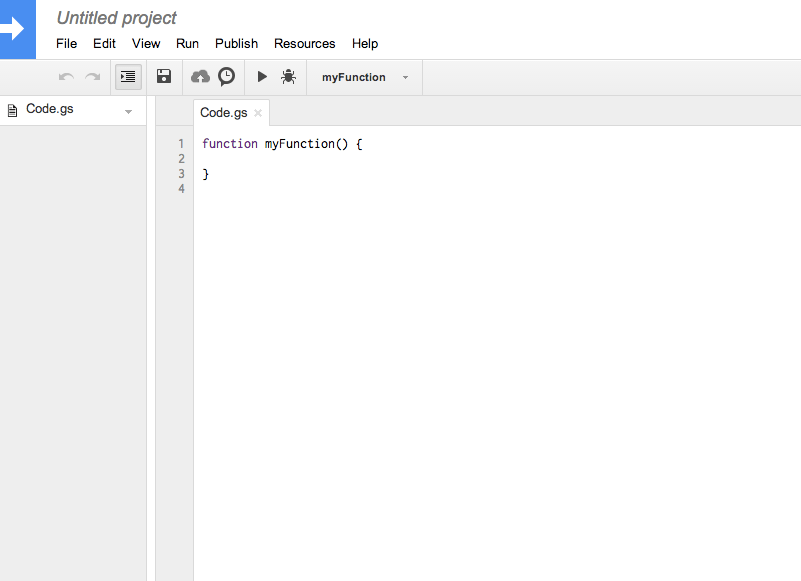Save the project using the disk icon
Screen dimensions: 801x581
[163, 76]
